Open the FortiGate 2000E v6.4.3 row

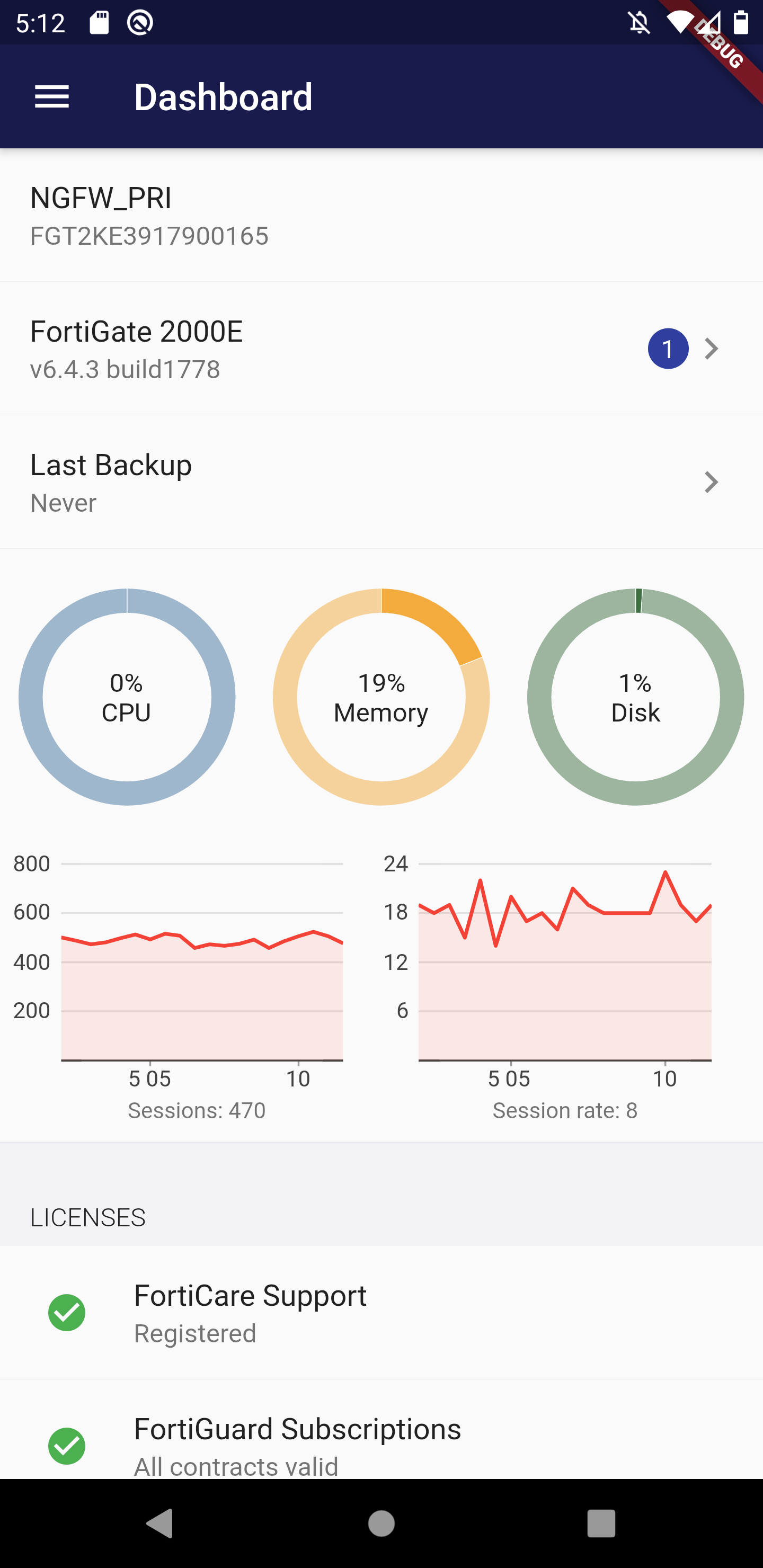tap(381, 349)
